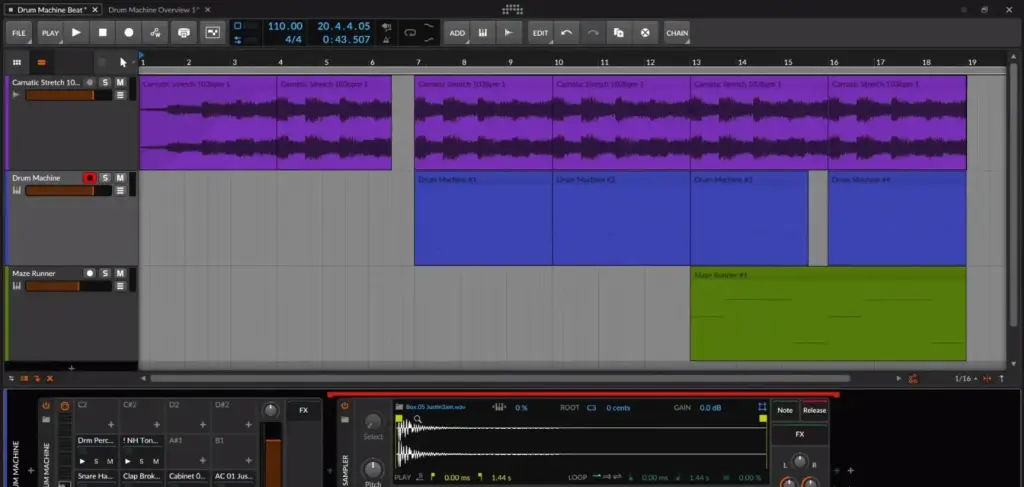Click the horizontal arranger scrollbar
Screen dimensions: 1024x487
(500, 378)
